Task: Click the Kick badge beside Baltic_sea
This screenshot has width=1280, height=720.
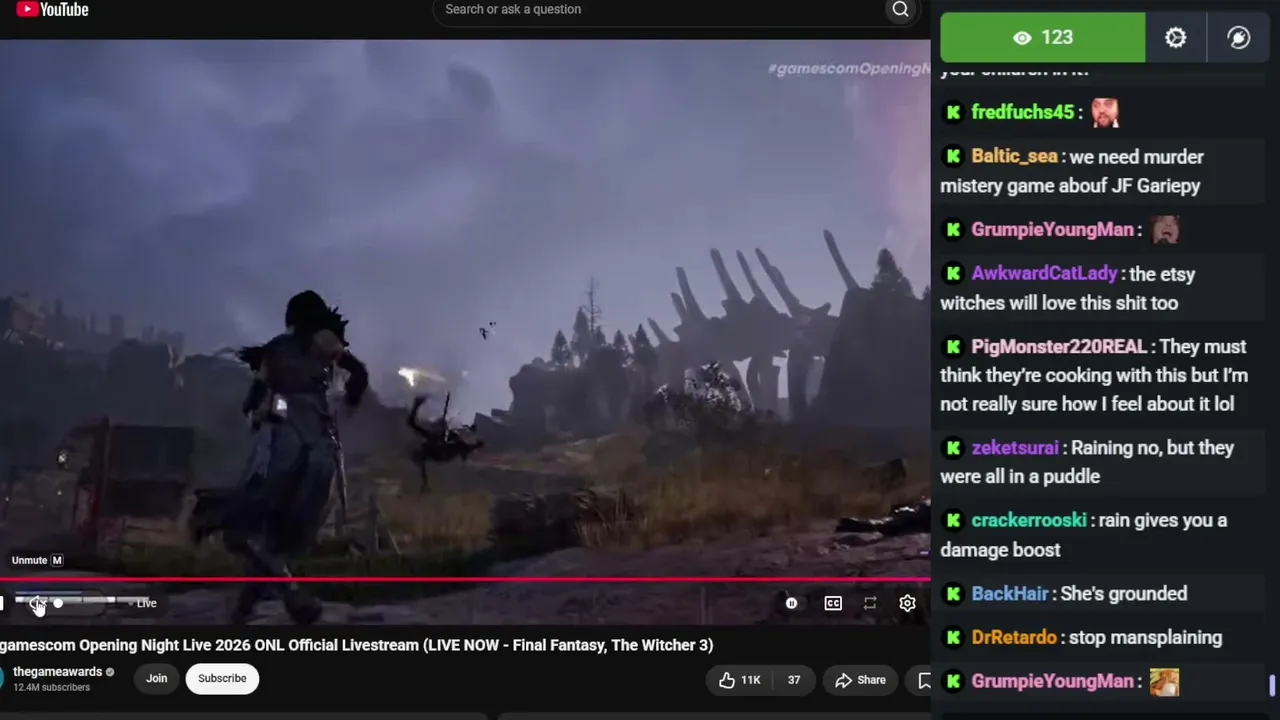Action: point(953,156)
